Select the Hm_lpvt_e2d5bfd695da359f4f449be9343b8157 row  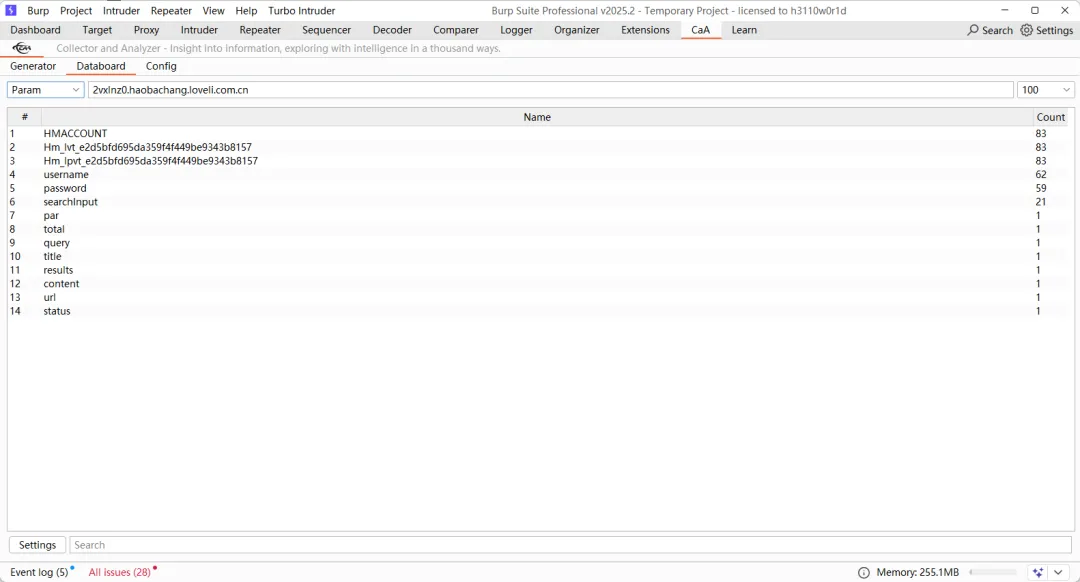click(x=538, y=161)
